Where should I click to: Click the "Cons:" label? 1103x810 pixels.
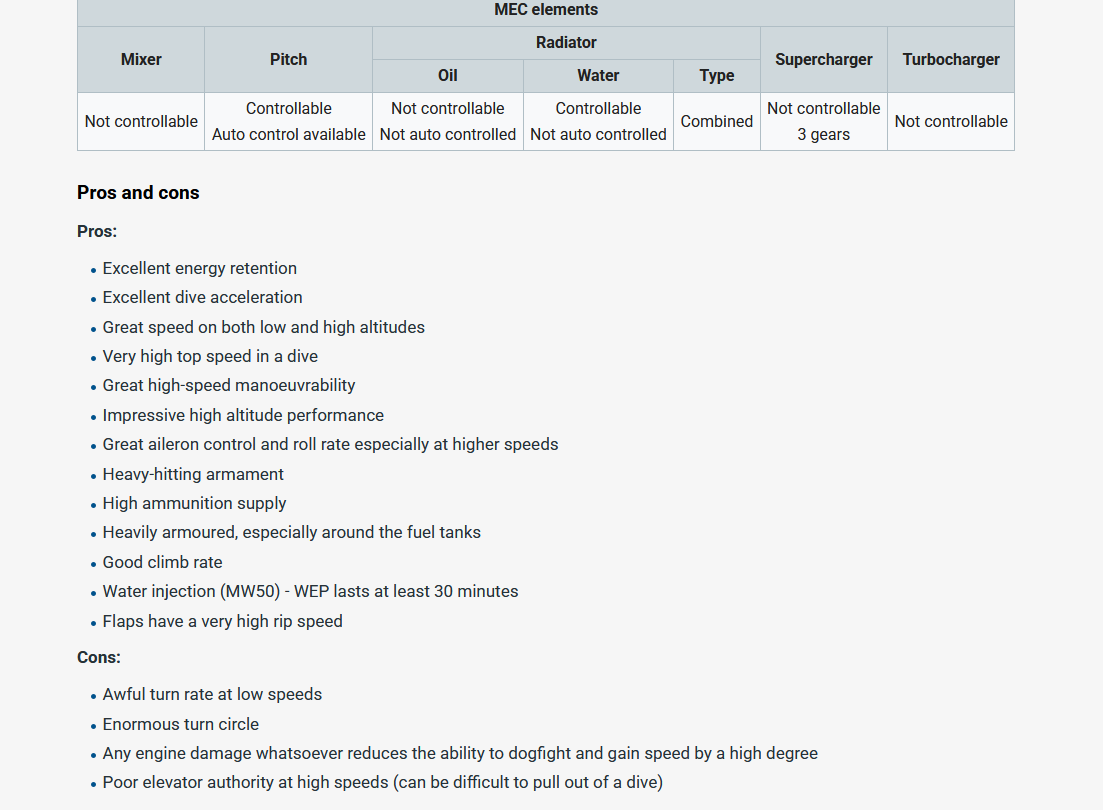[x=99, y=657]
